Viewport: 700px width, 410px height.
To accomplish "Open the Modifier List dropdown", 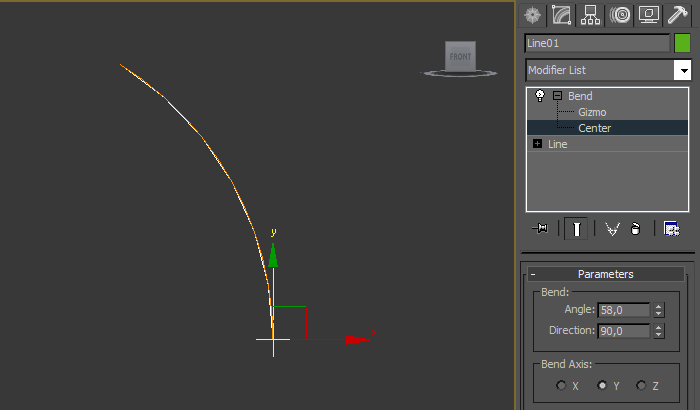I will 683,70.
